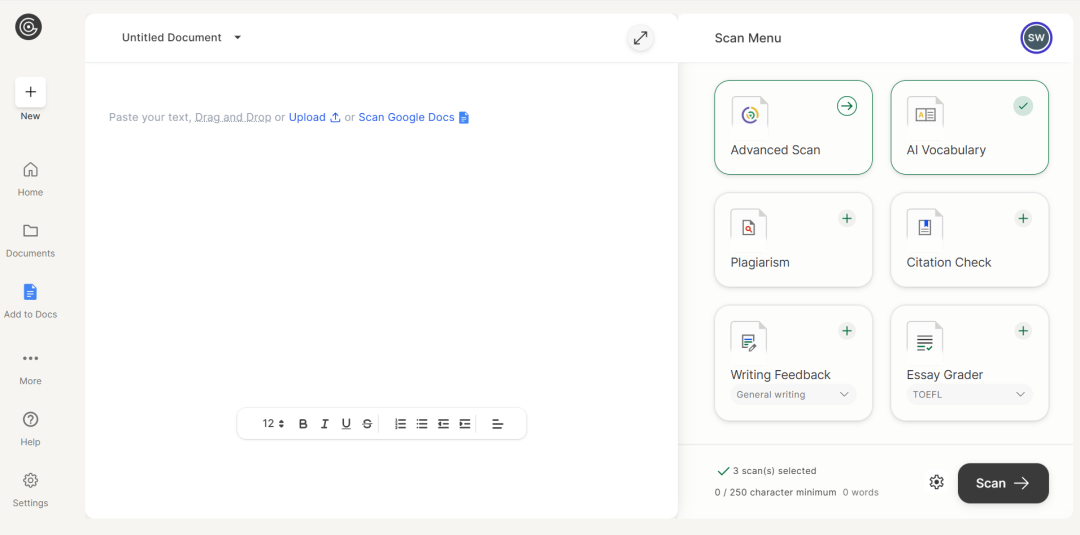The width and height of the screenshot is (1080, 535).
Task: Click the Bold formatting icon
Action: [x=303, y=424]
